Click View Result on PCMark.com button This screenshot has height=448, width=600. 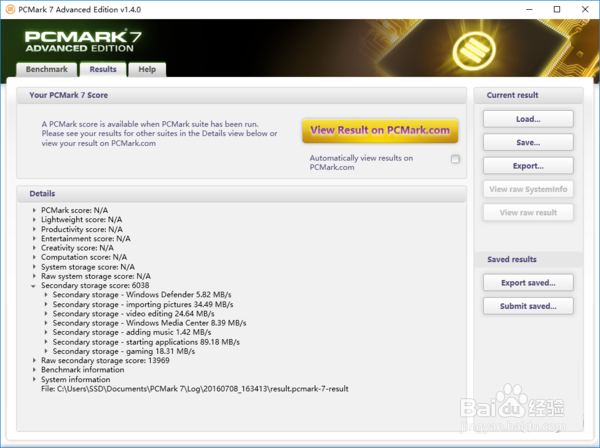coord(380,130)
